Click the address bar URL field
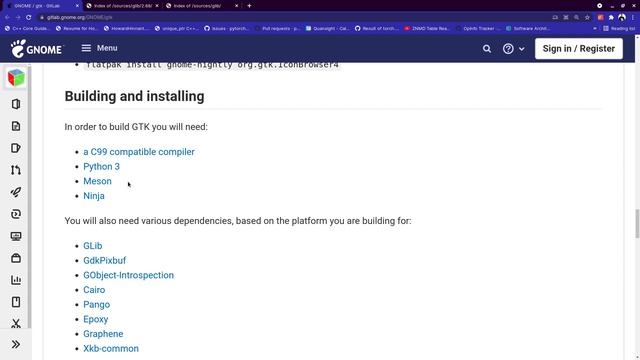The width and height of the screenshot is (640, 360). [294, 17]
